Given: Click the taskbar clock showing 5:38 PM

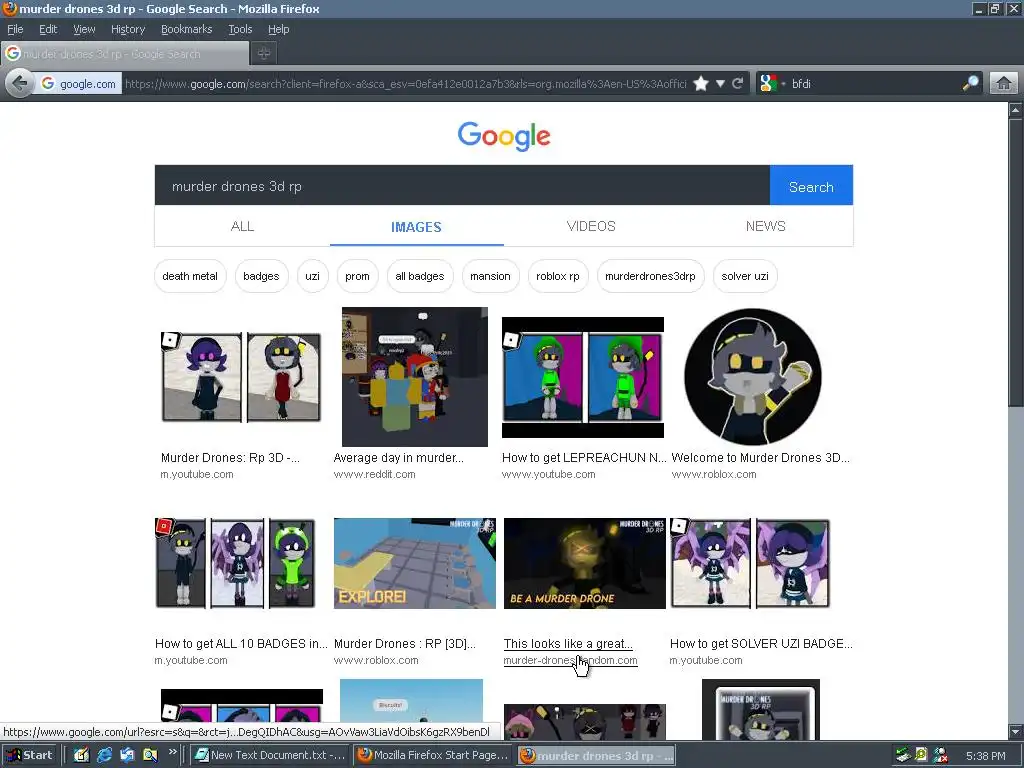Looking at the screenshot, I should [x=985, y=756].
